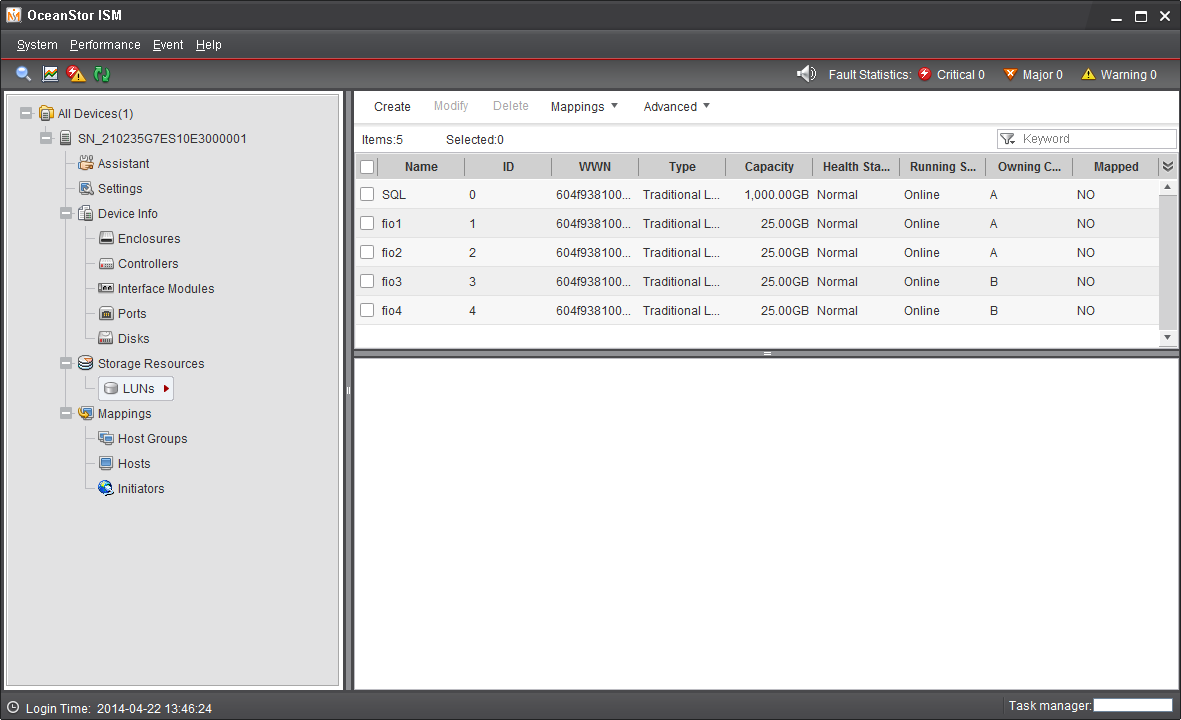This screenshot has width=1181, height=720.
Task: Click the scrollbar down arrow
Action: pyautogui.click(x=1167, y=337)
